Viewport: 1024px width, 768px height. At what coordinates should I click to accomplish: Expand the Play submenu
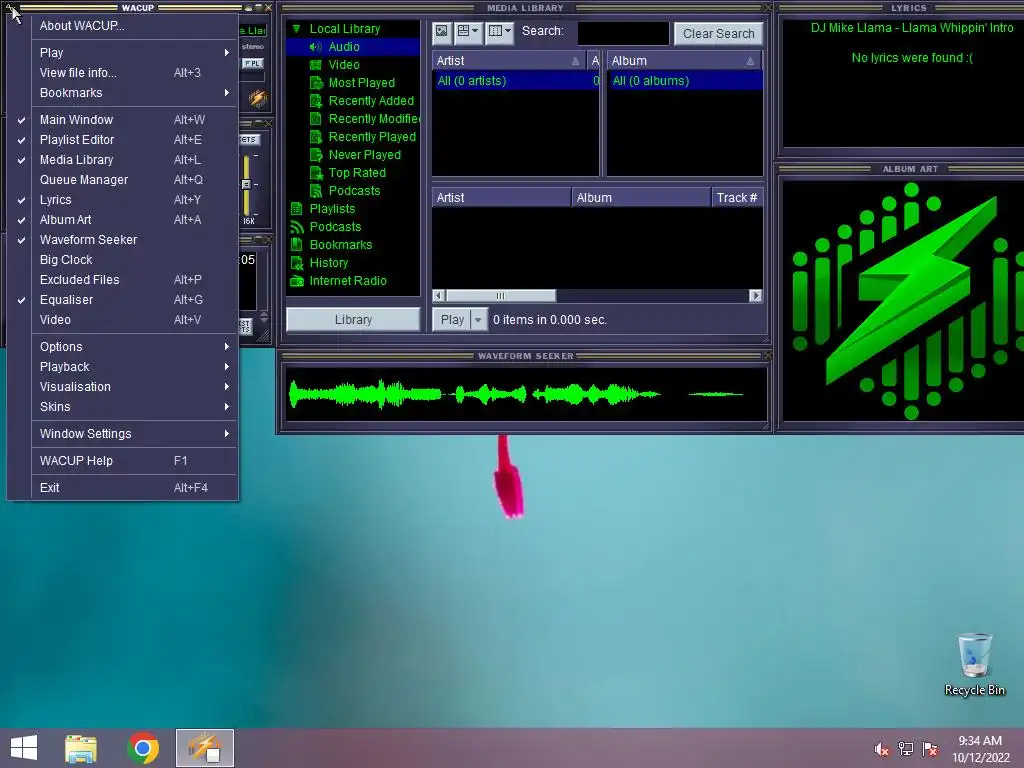tap(122, 52)
